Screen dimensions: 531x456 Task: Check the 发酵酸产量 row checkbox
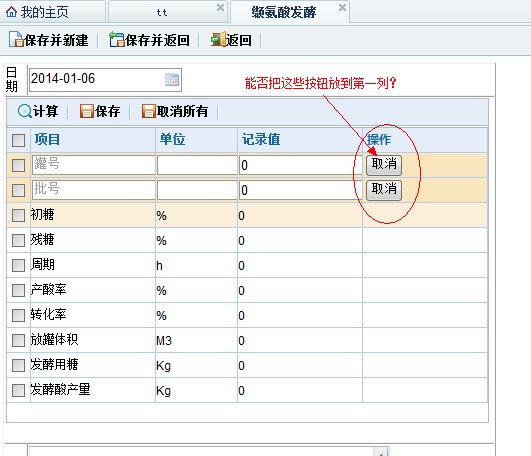pos(18,391)
